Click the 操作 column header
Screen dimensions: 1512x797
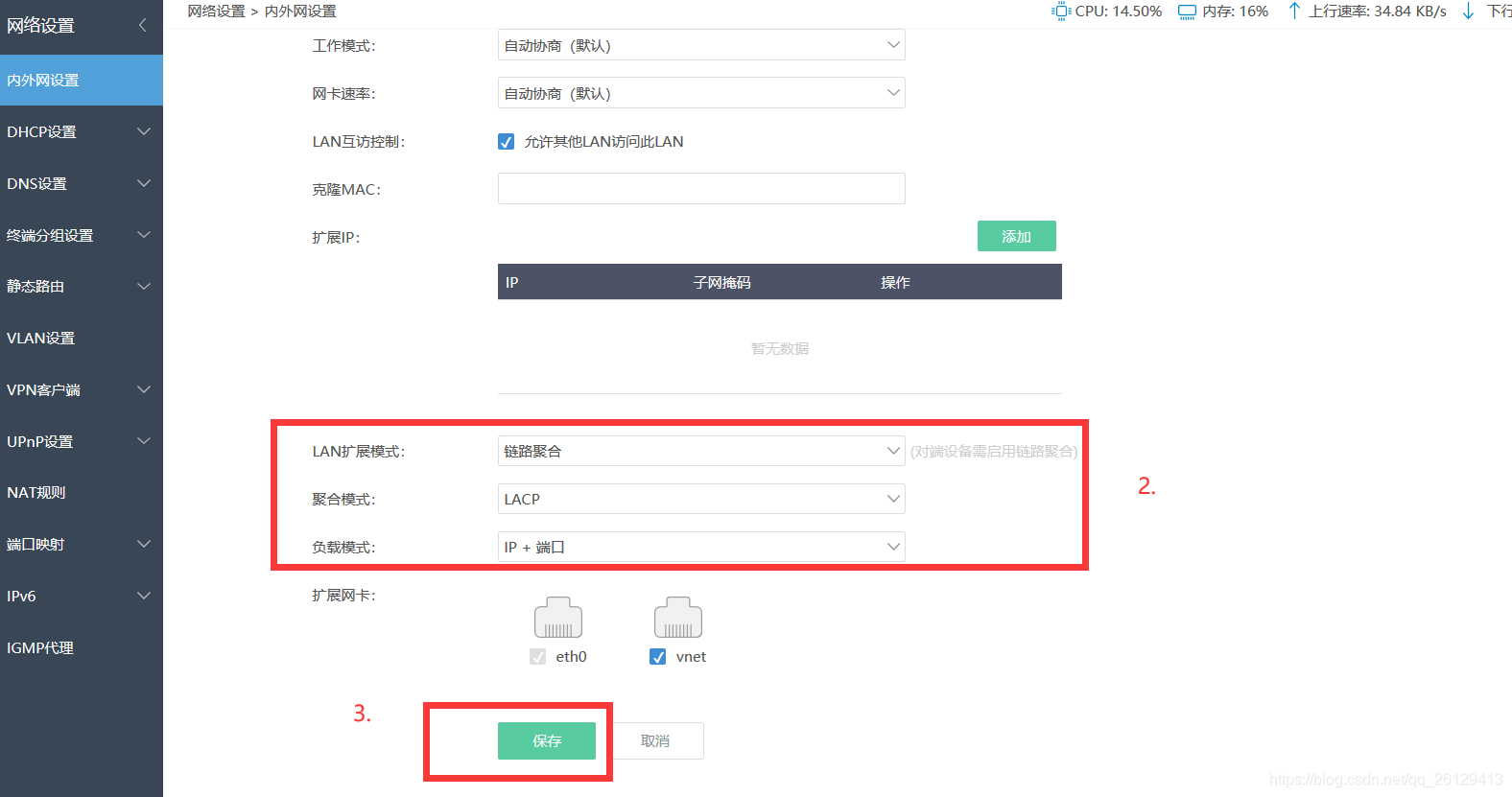click(x=895, y=282)
